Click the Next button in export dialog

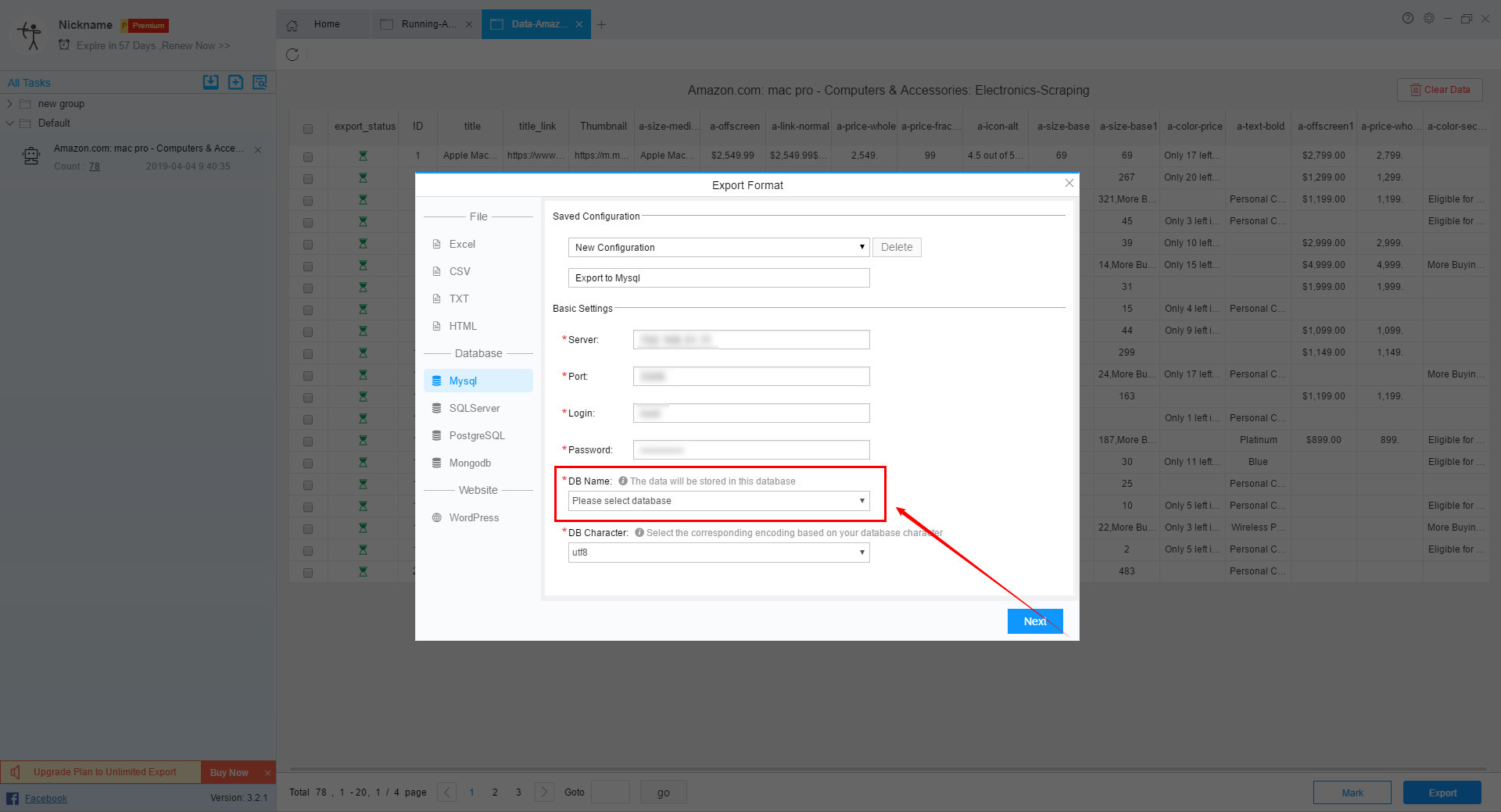[x=1034, y=621]
